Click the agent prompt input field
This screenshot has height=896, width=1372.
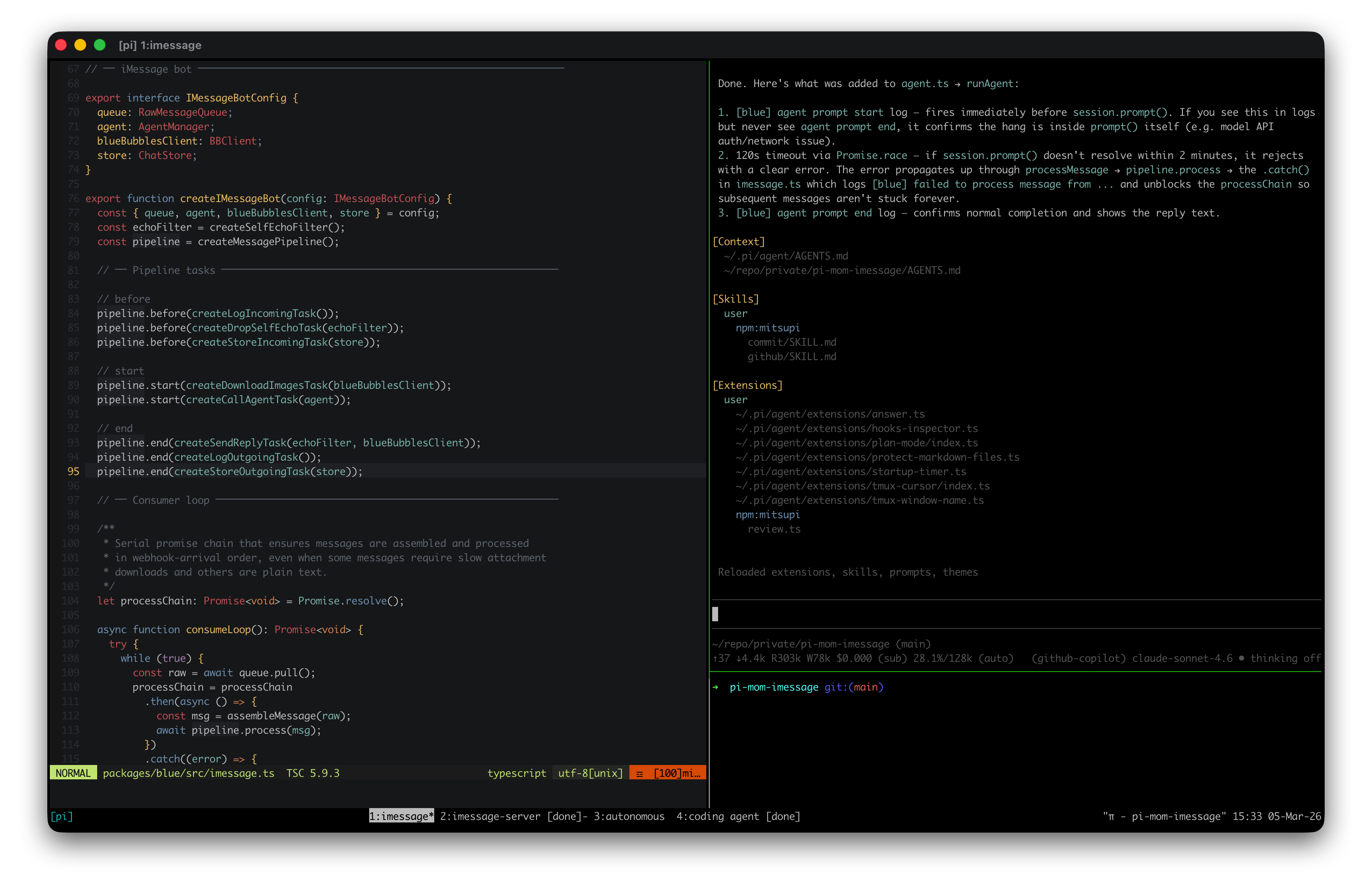click(1015, 615)
